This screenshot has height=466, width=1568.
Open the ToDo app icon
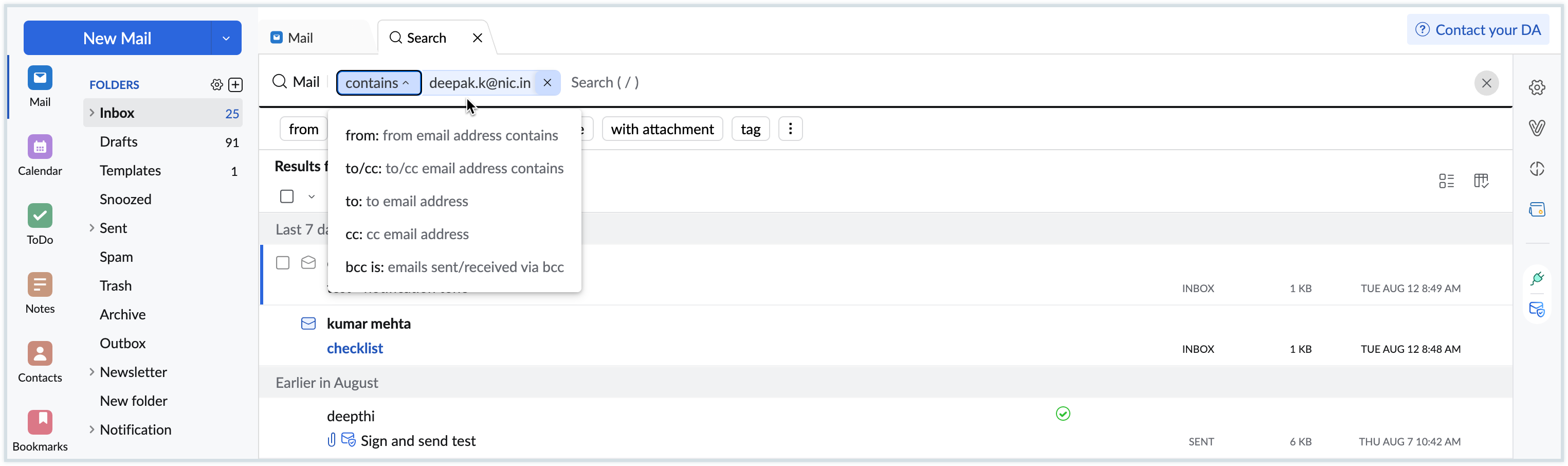point(40,224)
